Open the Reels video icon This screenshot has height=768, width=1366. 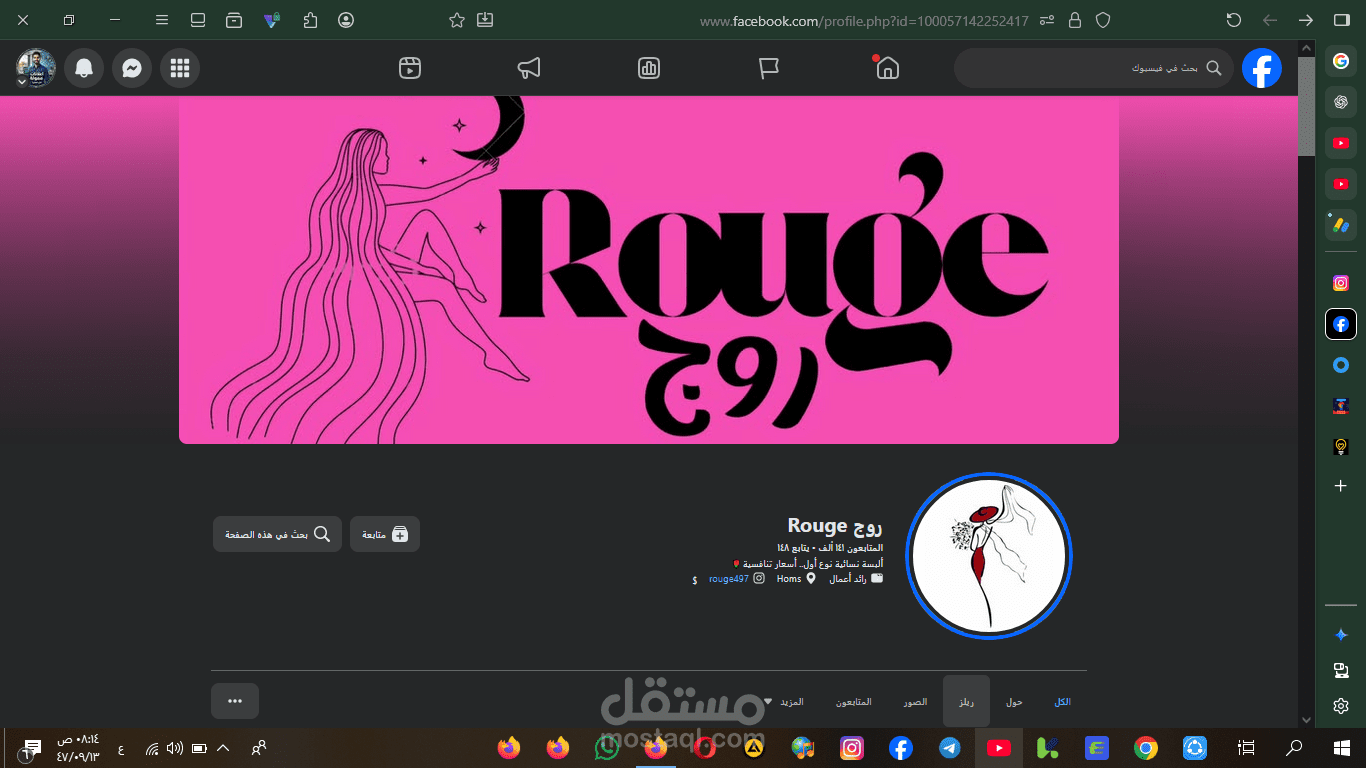(x=409, y=68)
